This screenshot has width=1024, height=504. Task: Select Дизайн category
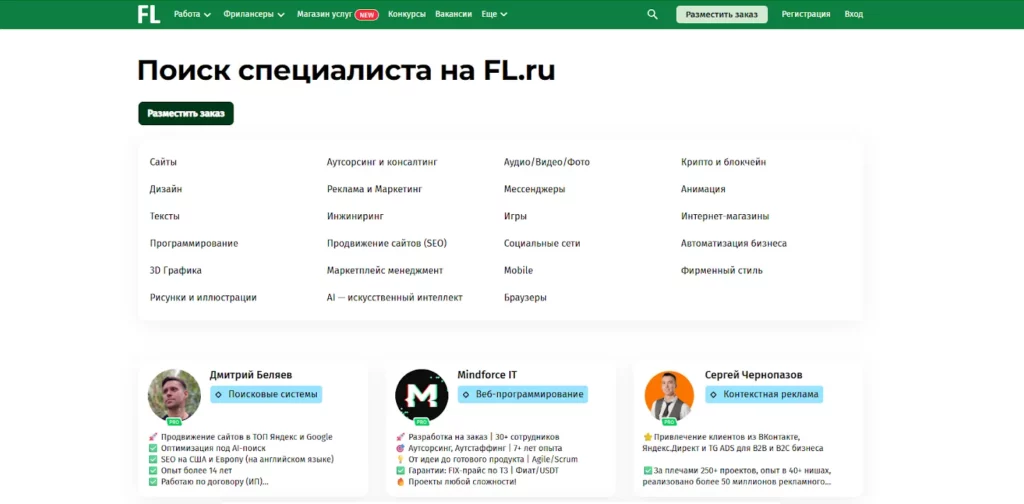point(166,189)
